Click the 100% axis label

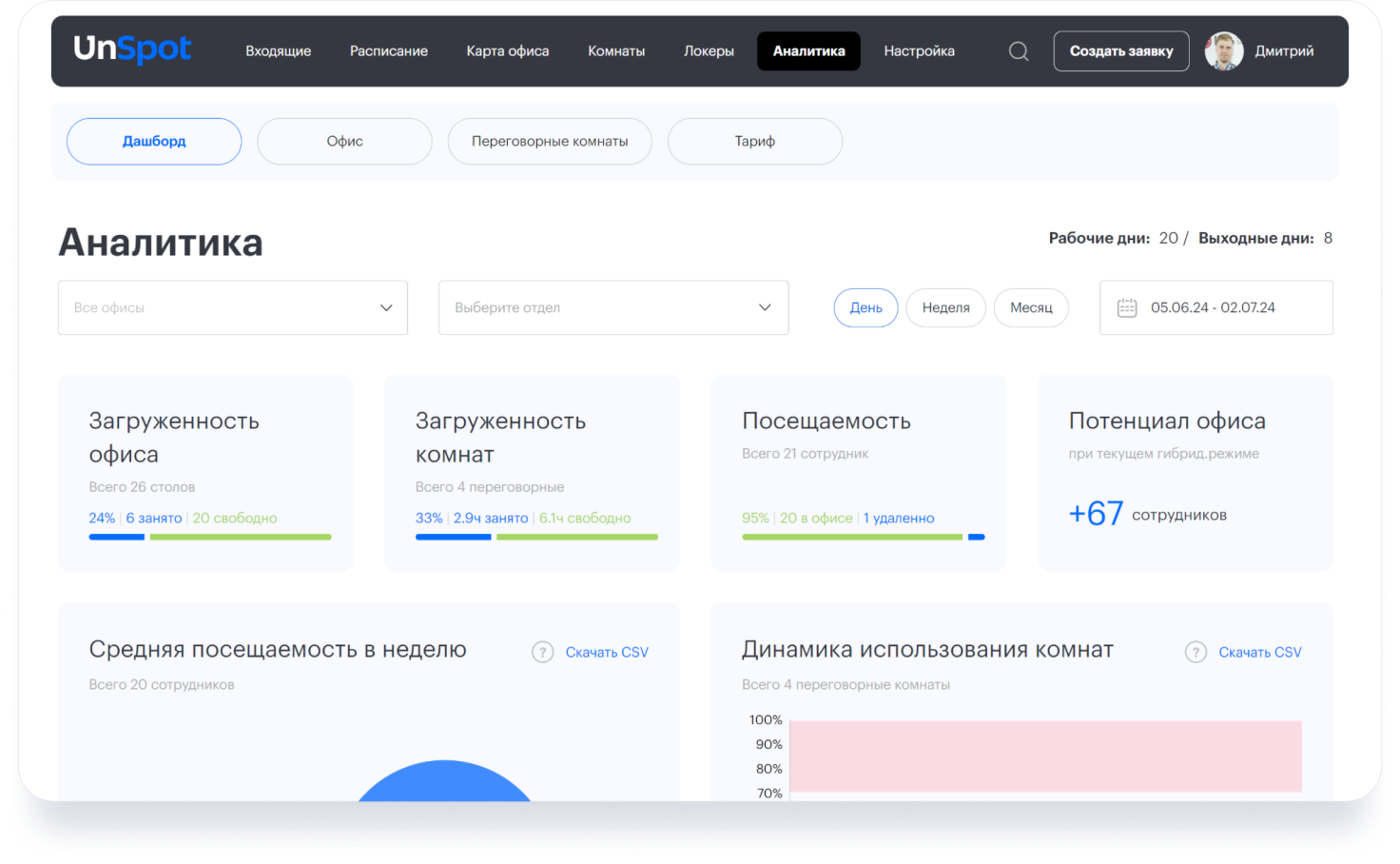click(766, 720)
